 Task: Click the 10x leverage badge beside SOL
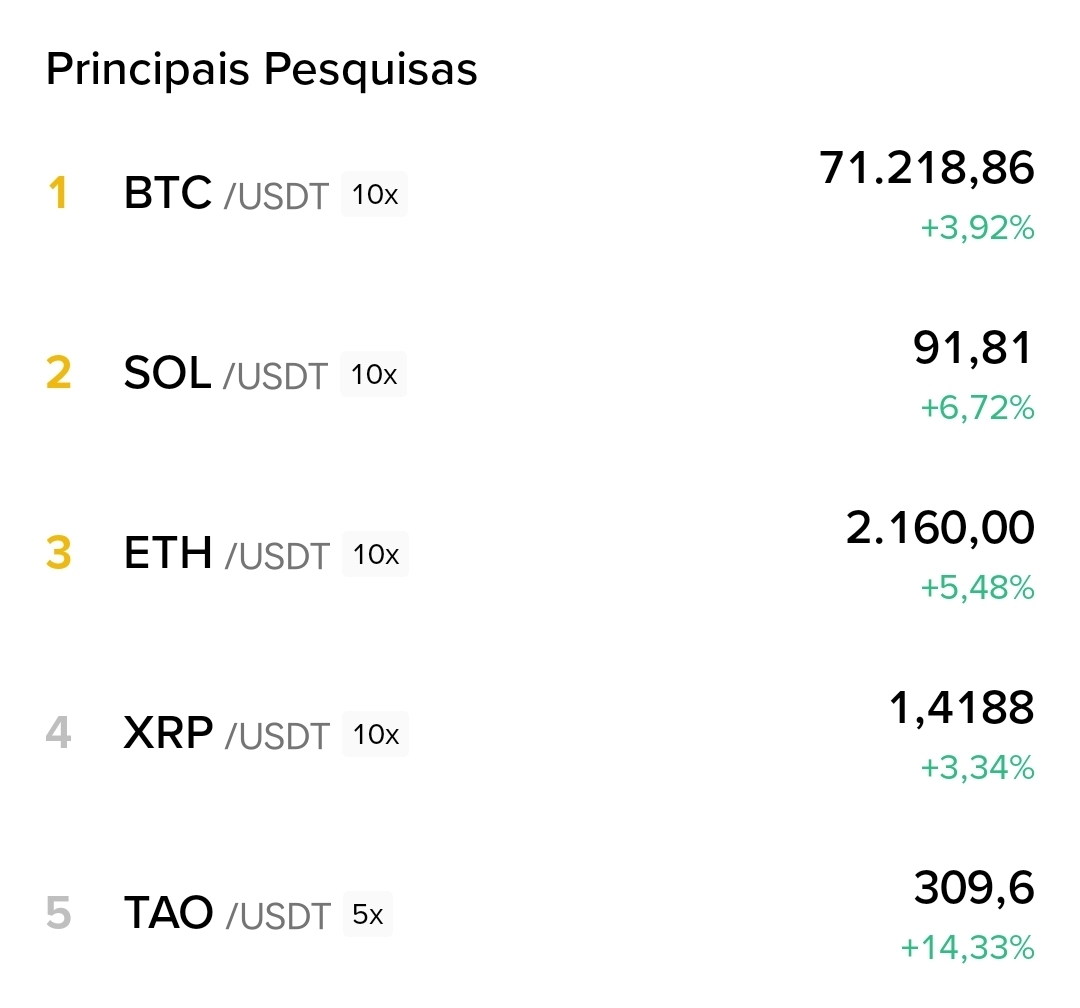pos(374,375)
